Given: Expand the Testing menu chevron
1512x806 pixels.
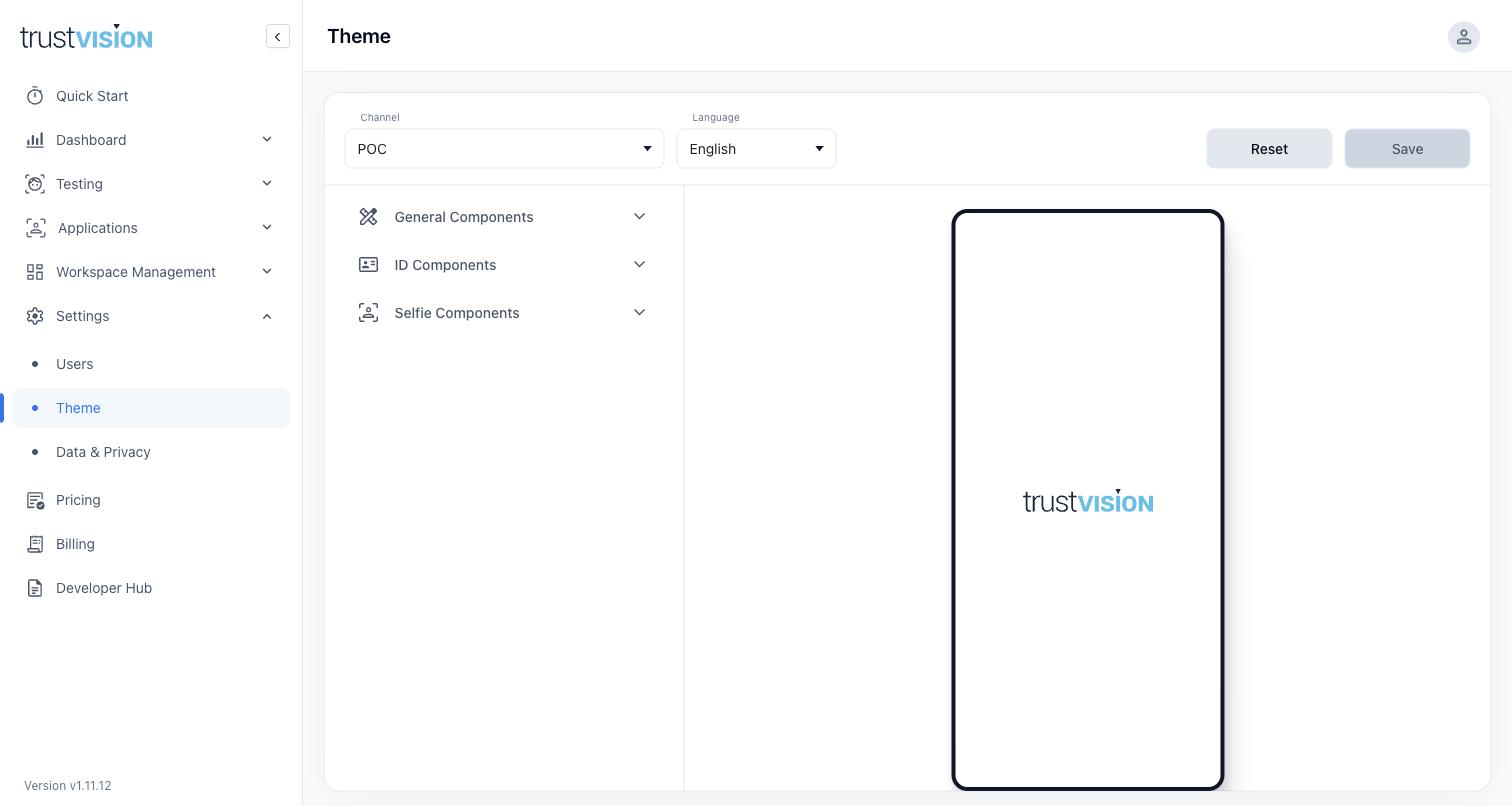Looking at the screenshot, I should coord(267,184).
